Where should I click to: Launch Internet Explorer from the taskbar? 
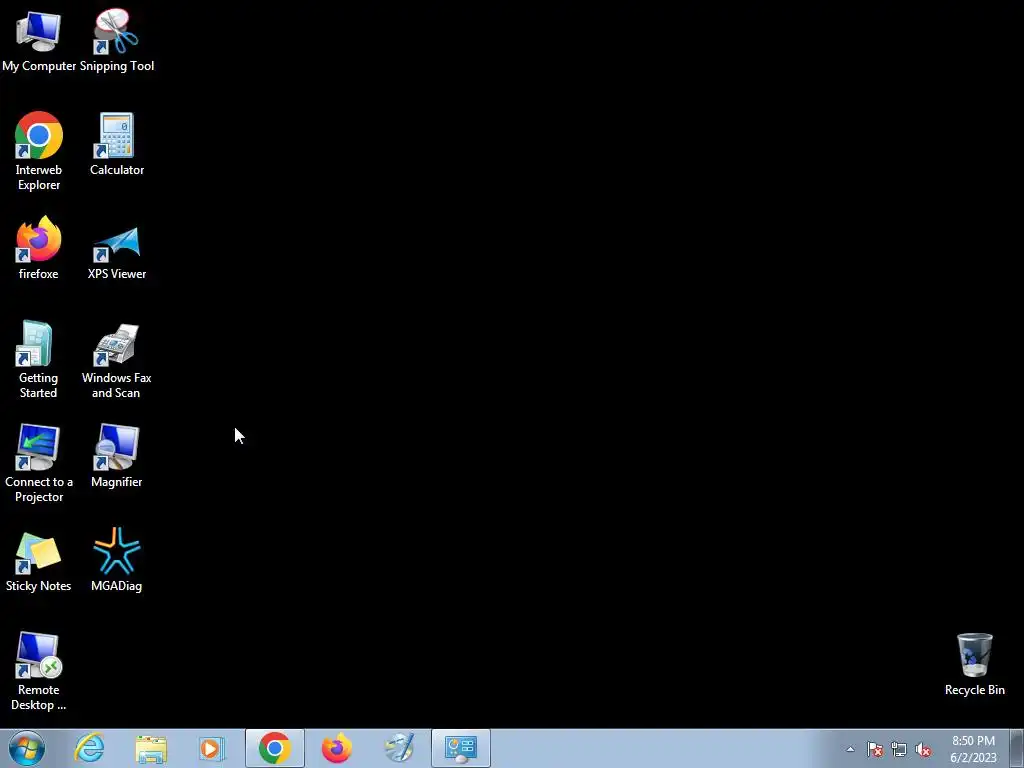click(x=89, y=748)
